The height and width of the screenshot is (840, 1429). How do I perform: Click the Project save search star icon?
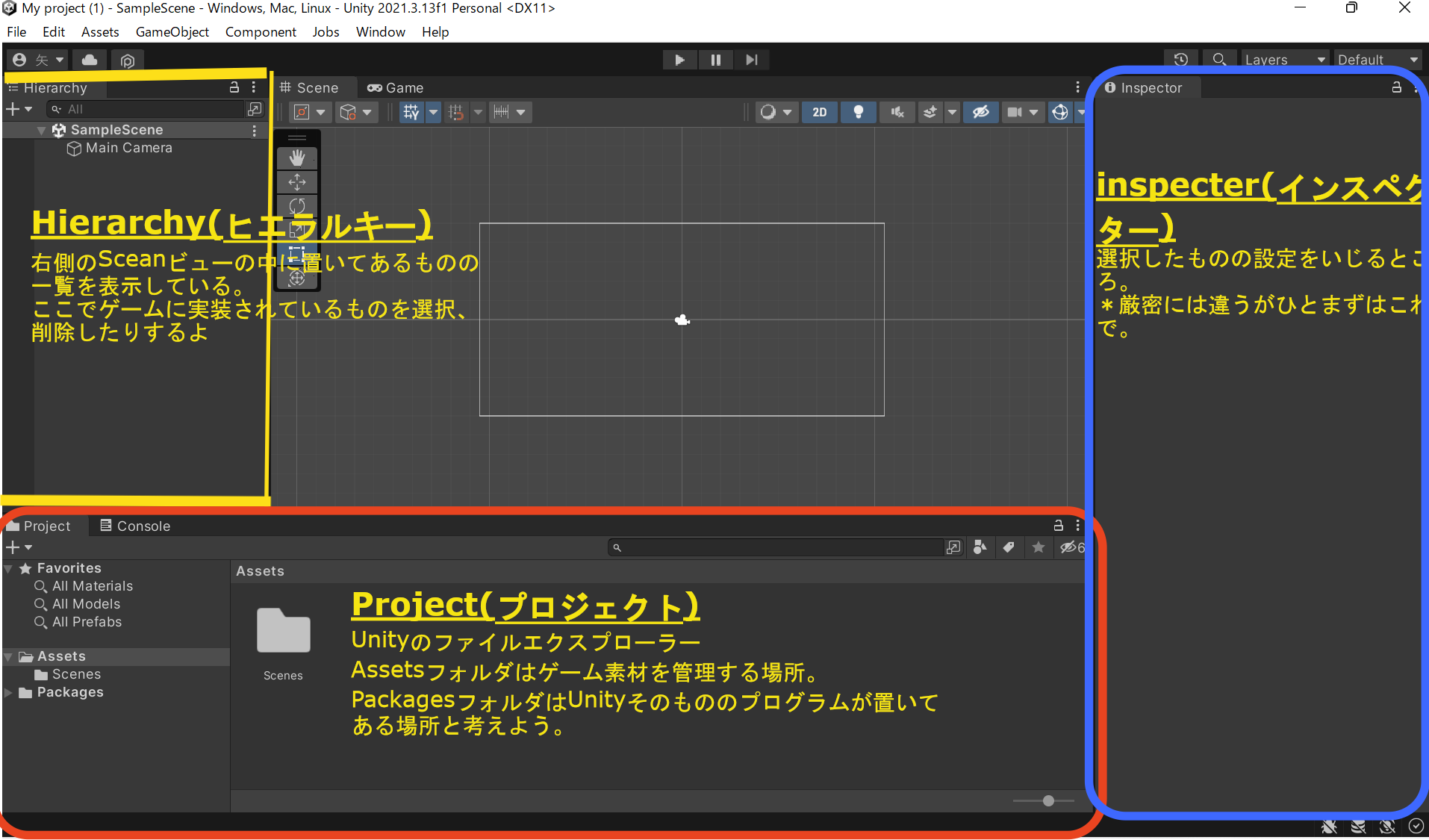[x=1039, y=547]
